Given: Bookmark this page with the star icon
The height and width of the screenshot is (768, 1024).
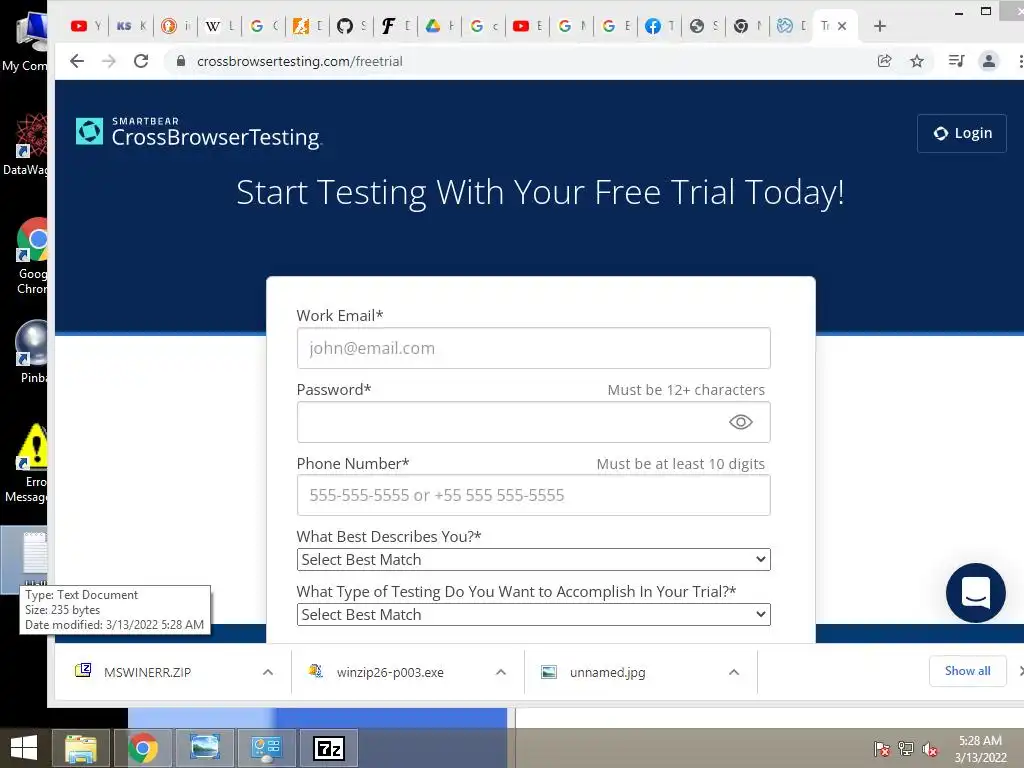Looking at the screenshot, I should point(917,61).
